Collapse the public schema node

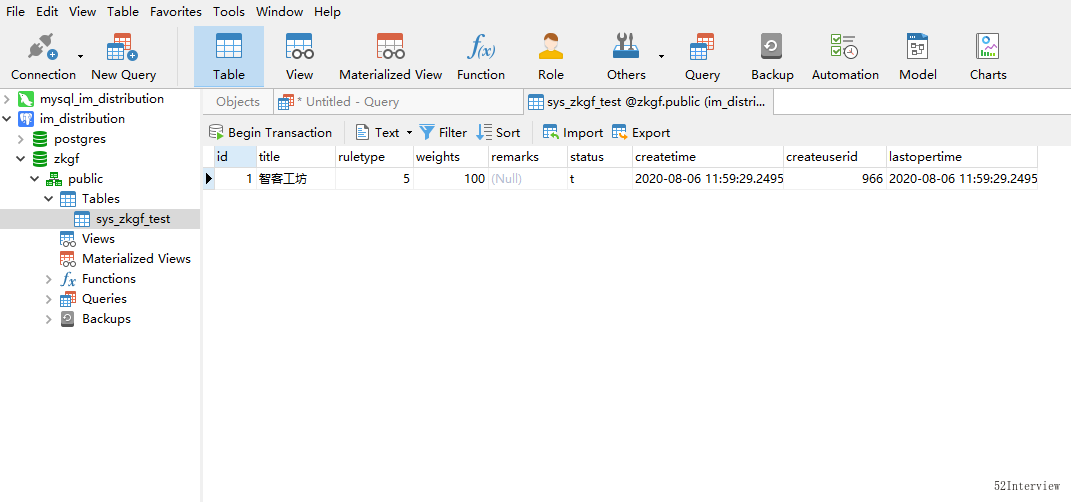[34, 179]
